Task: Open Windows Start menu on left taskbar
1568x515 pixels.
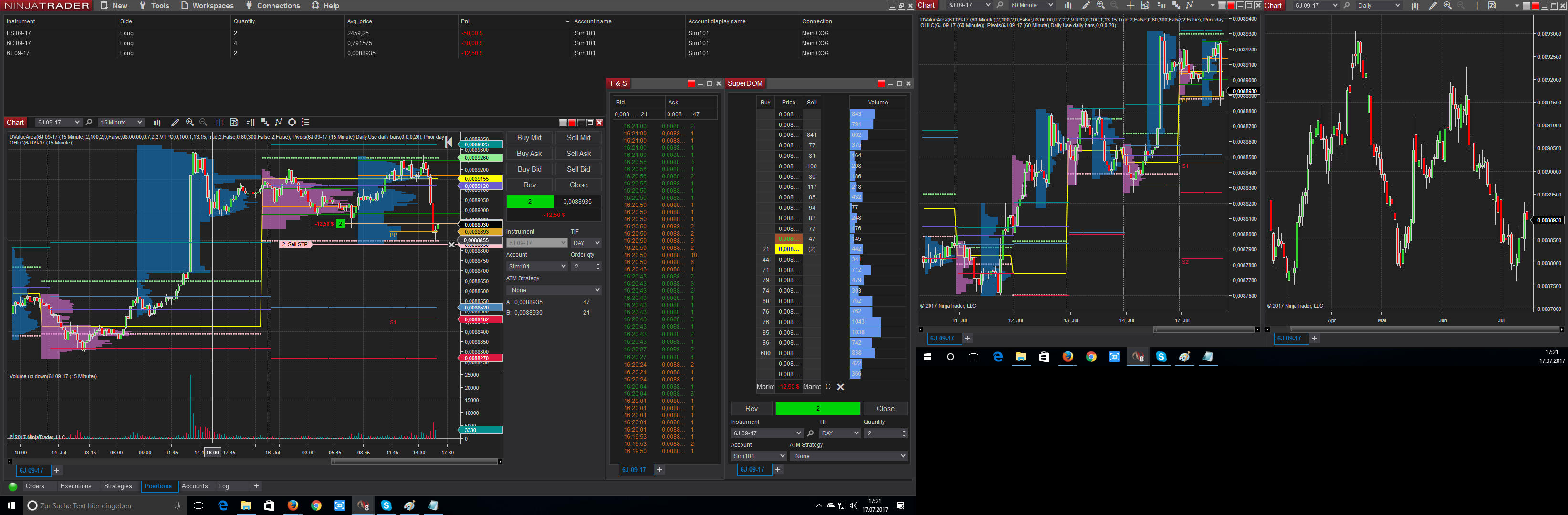Action: point(11,506)
